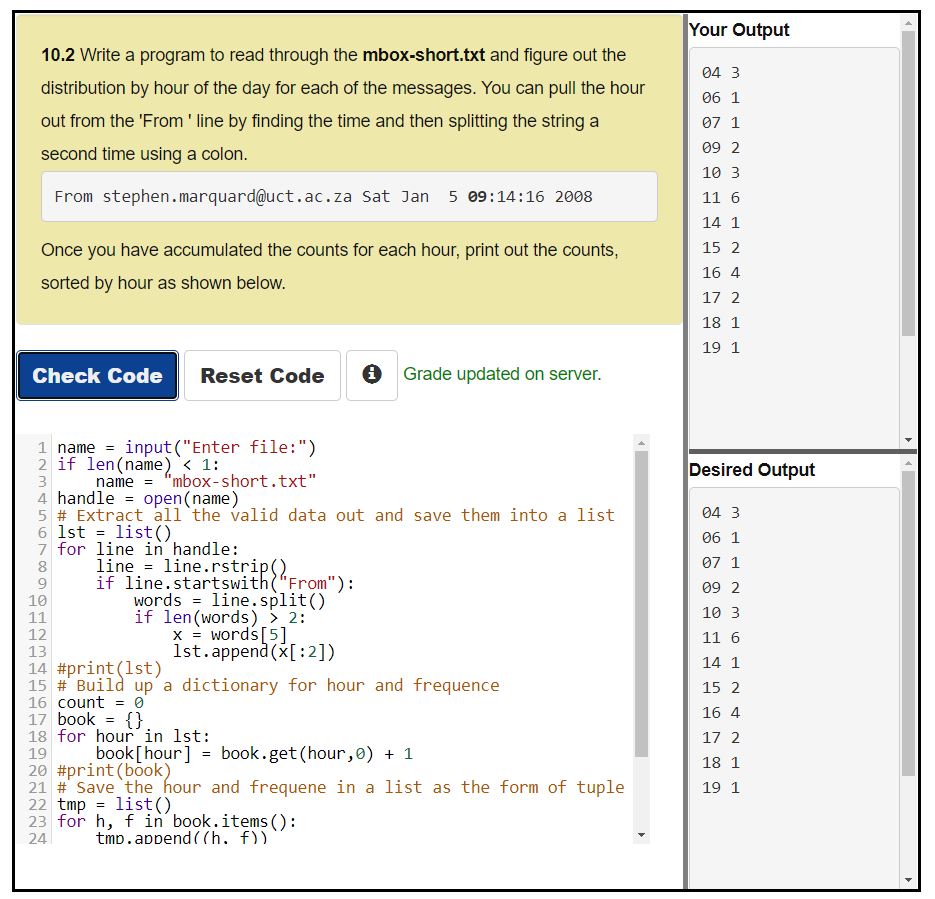This screenshot has height=899, width=935.
Task: Click the code editor scroll-up arrow
Action: click(x=641, y=443)
